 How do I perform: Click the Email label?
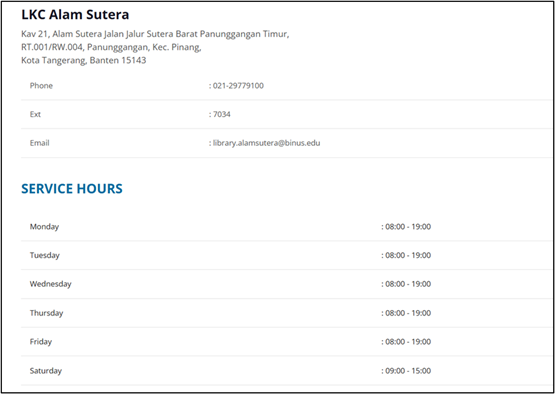[x=39, y=143]
